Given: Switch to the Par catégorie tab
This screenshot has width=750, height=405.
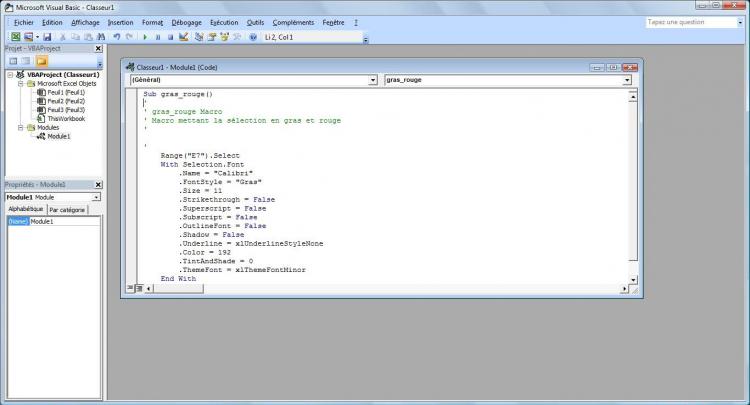Looking at the screenshot, I should (68, 209).
